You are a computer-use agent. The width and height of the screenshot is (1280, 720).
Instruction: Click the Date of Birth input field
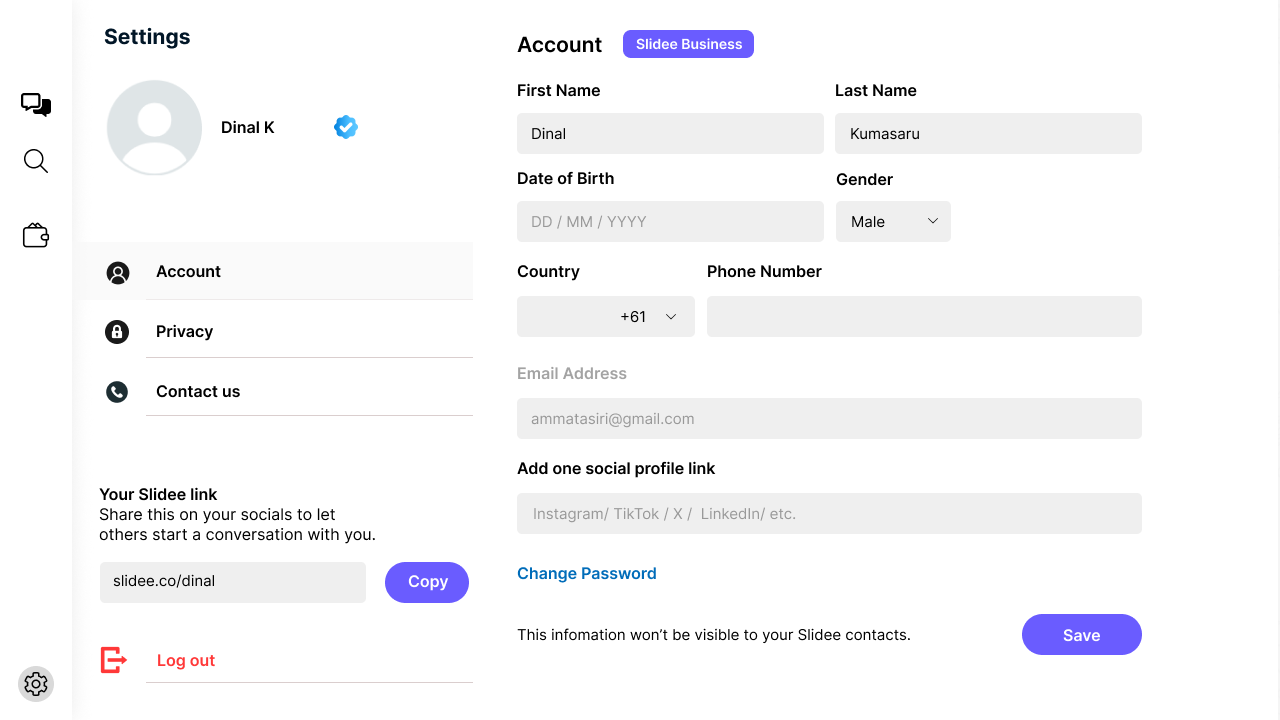[x=670, y=221]
